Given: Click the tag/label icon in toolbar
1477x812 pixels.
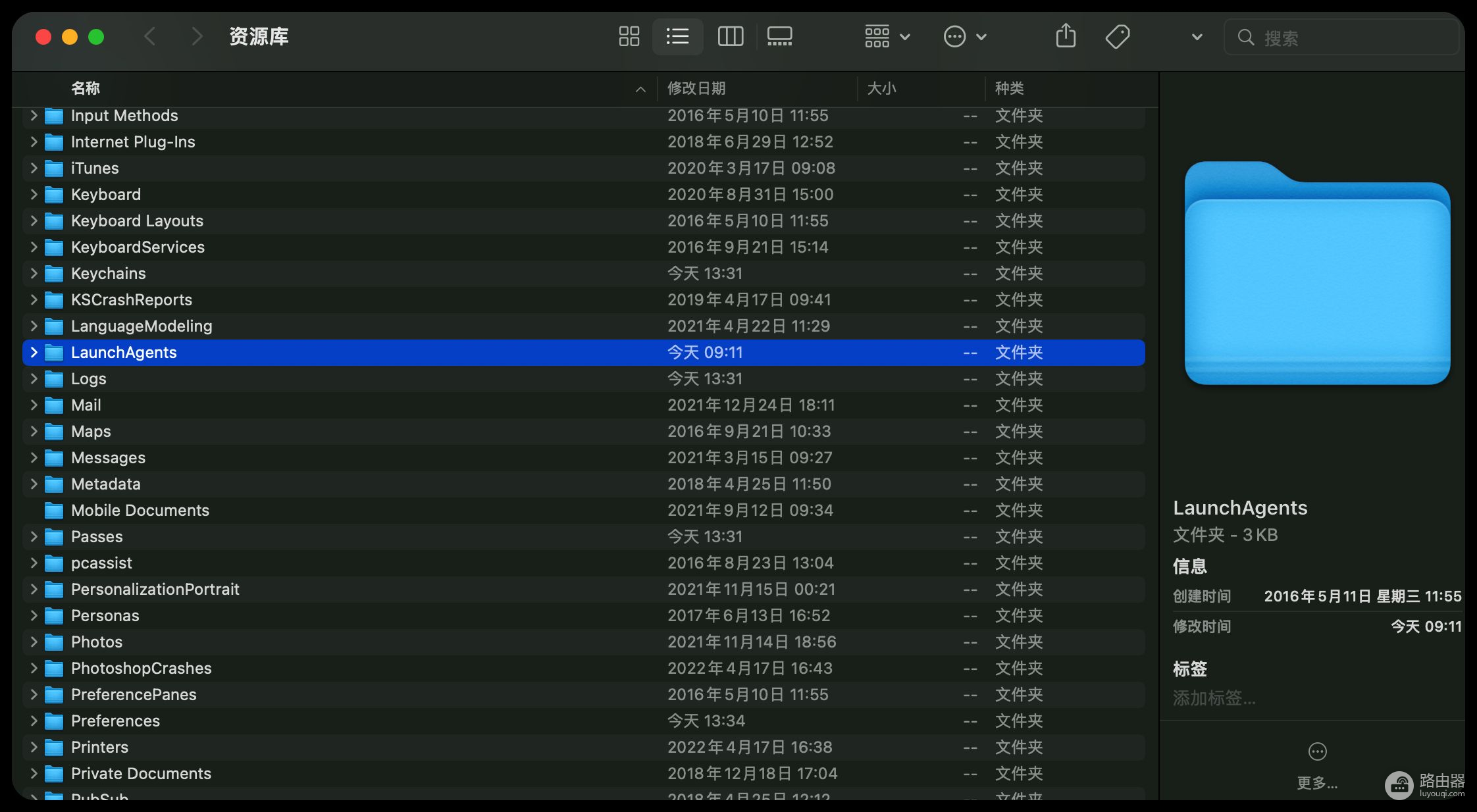Looking at the screenshot, I should (1117, 36).
